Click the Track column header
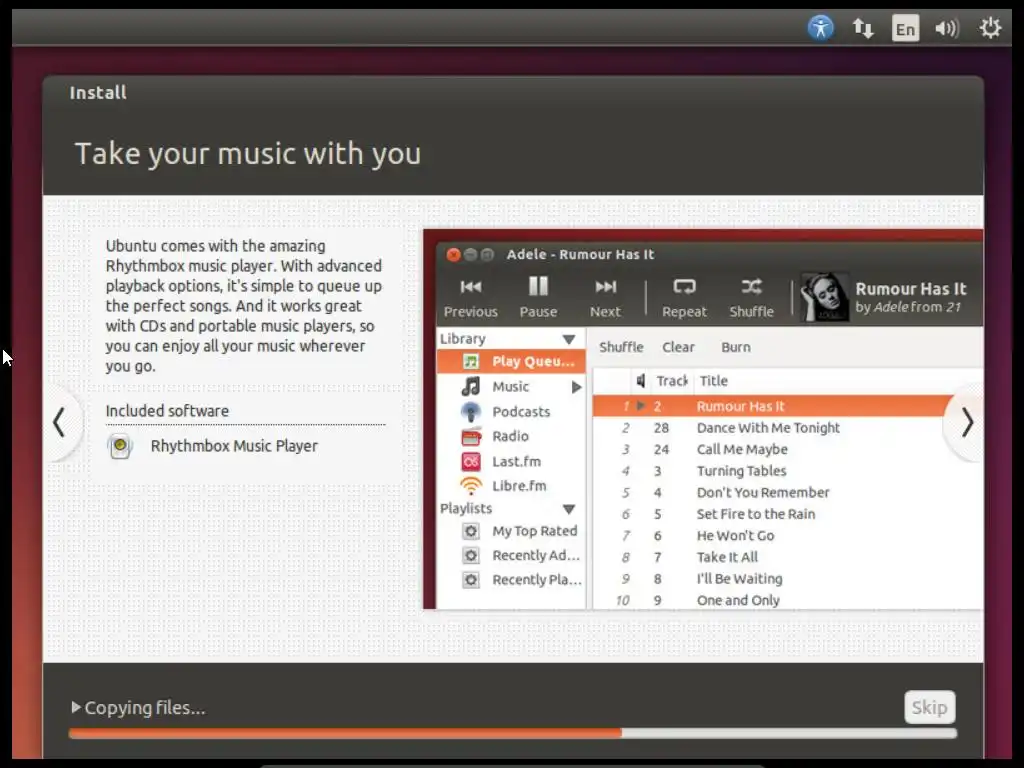This screenshot has width=1024, height=768. point(671,381)
